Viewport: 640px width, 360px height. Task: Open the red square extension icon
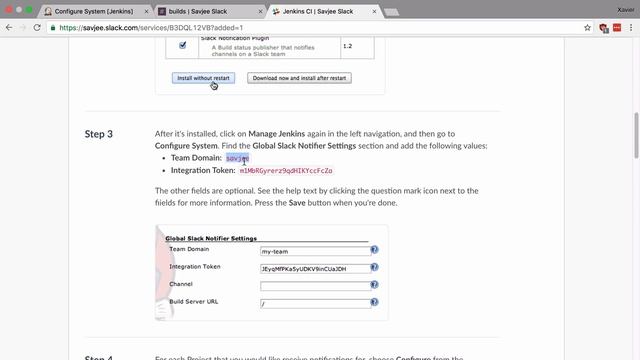pos(617,27)
